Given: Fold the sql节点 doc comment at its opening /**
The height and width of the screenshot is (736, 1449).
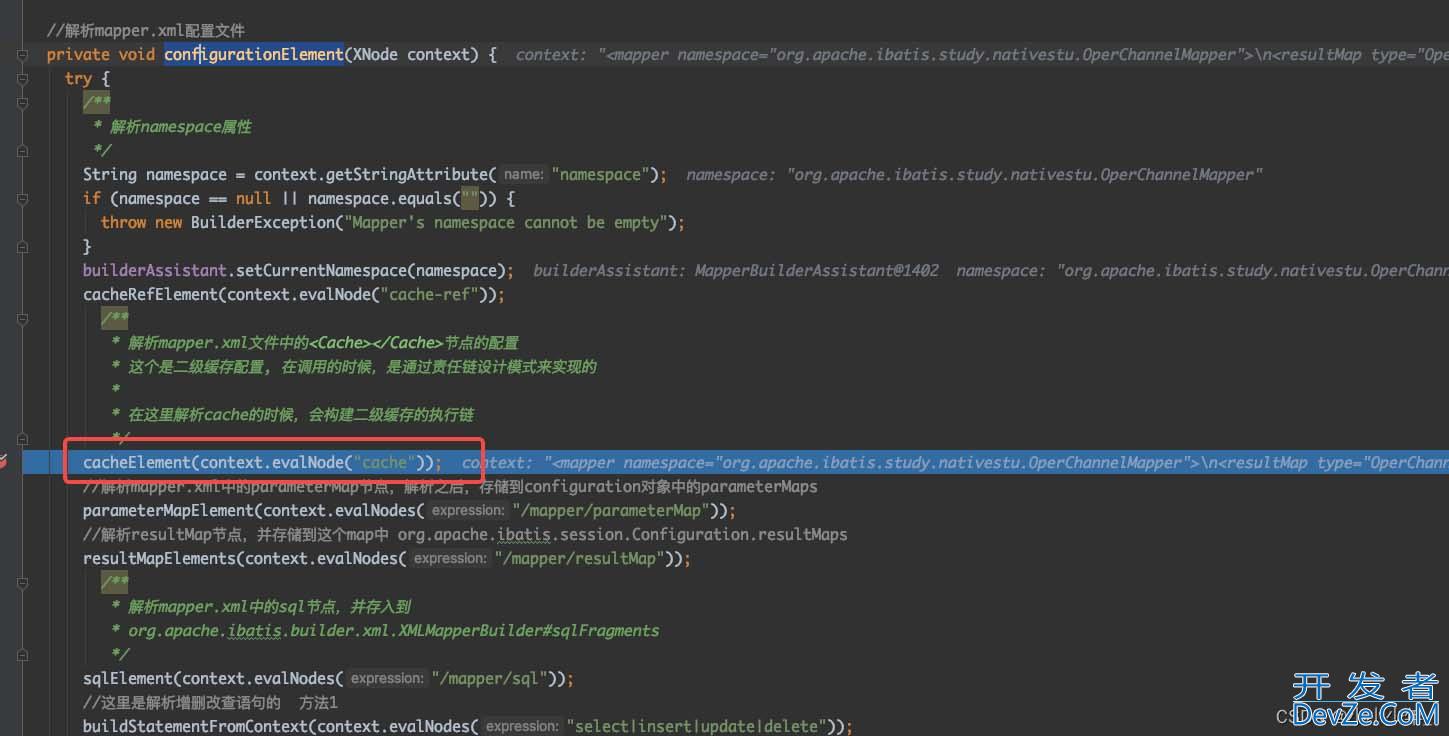Looking at the screenshot, I should 22,582.
